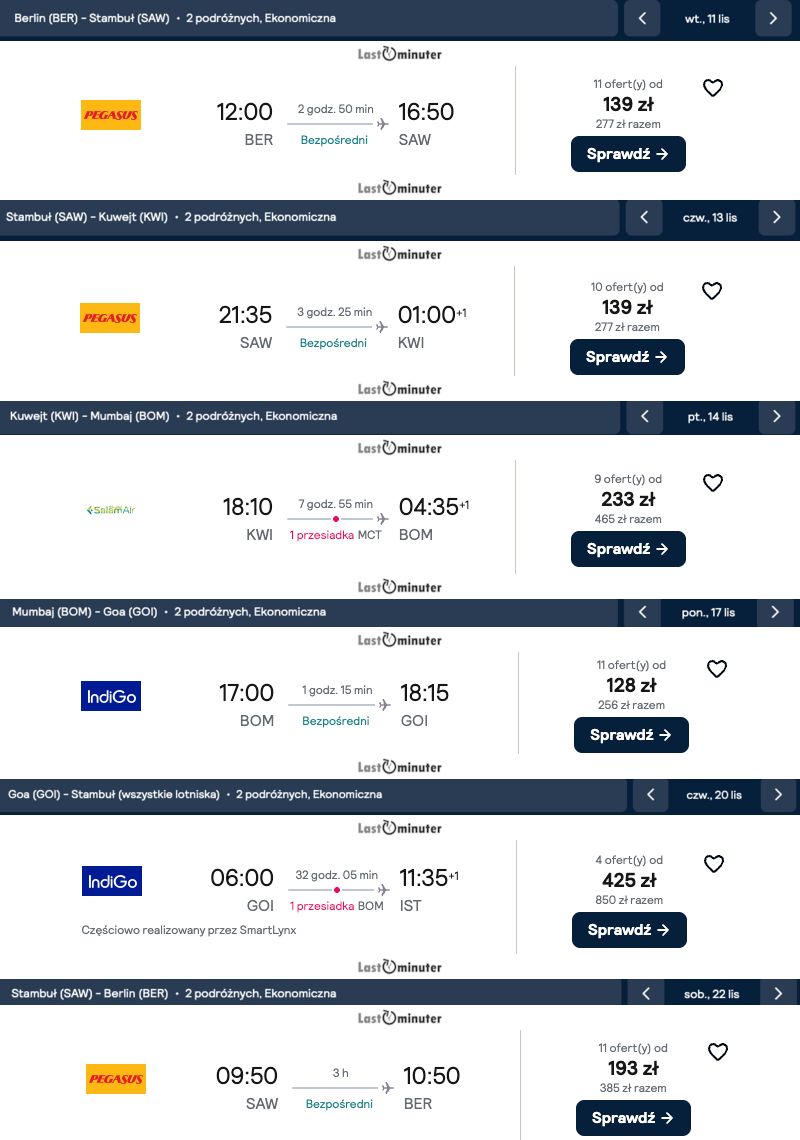Select next date after pt., 14 lis
Viewport: 800px width, 1140px height.
point(777,417)
